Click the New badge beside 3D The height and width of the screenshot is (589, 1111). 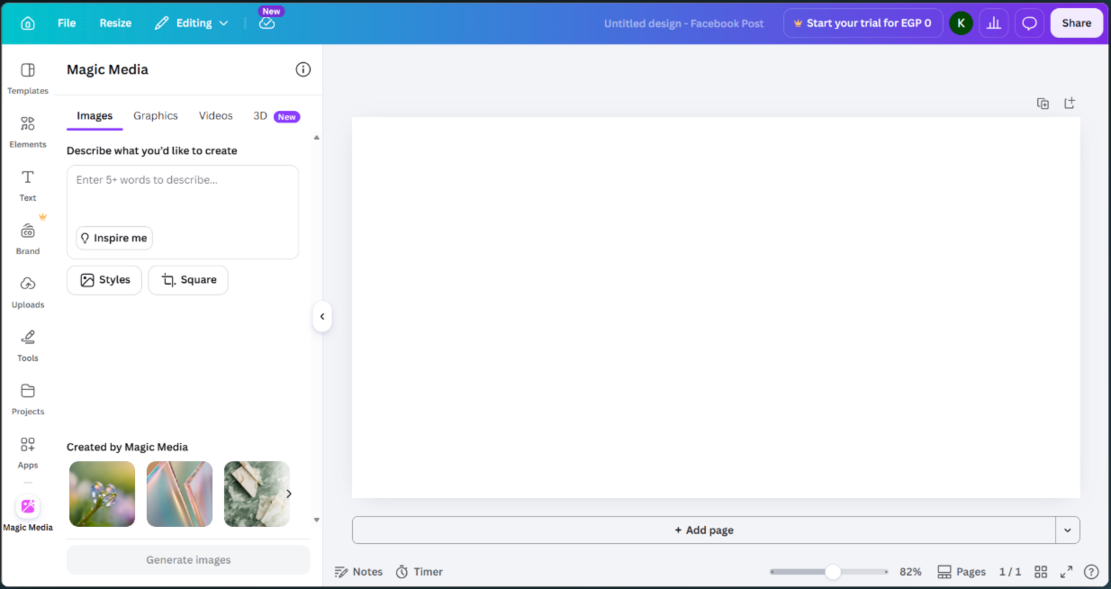tap(287, 117)
